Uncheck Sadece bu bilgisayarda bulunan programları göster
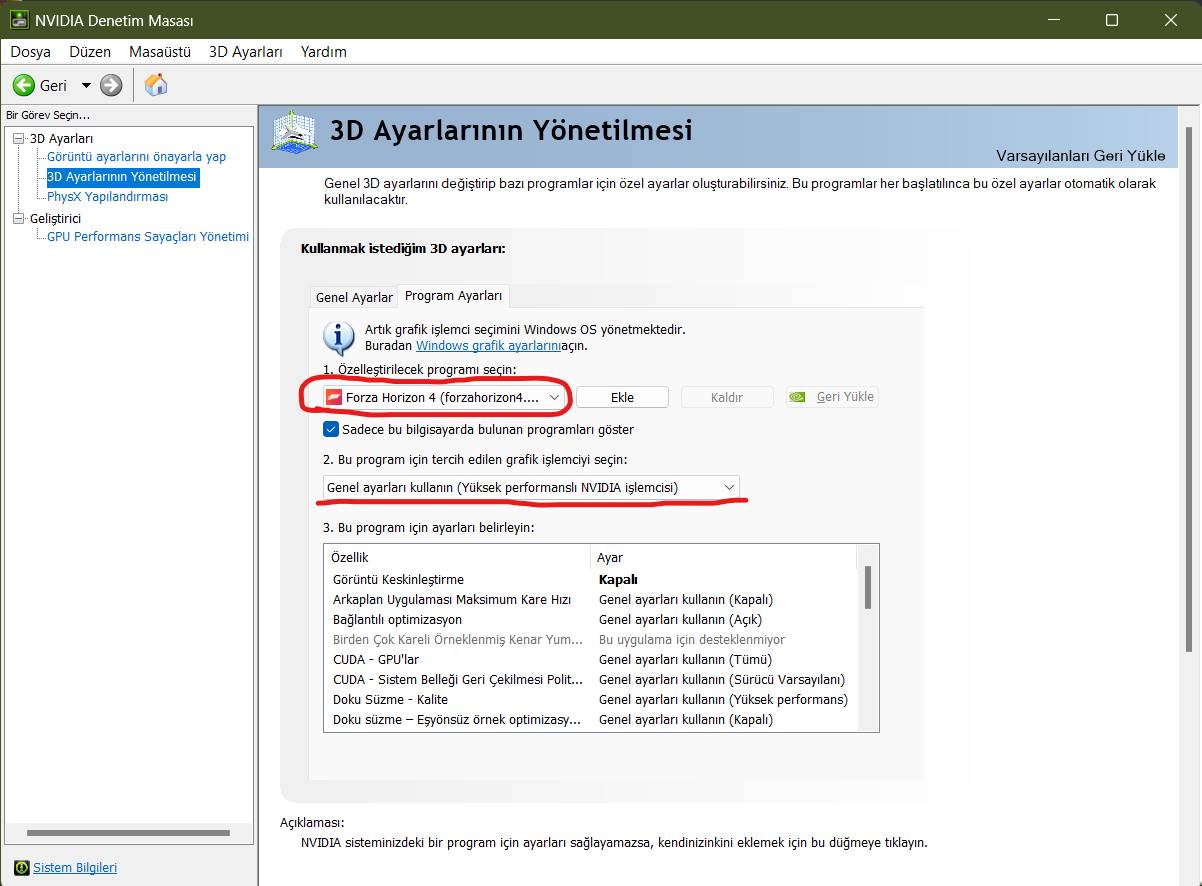 [x=331, y=429]
